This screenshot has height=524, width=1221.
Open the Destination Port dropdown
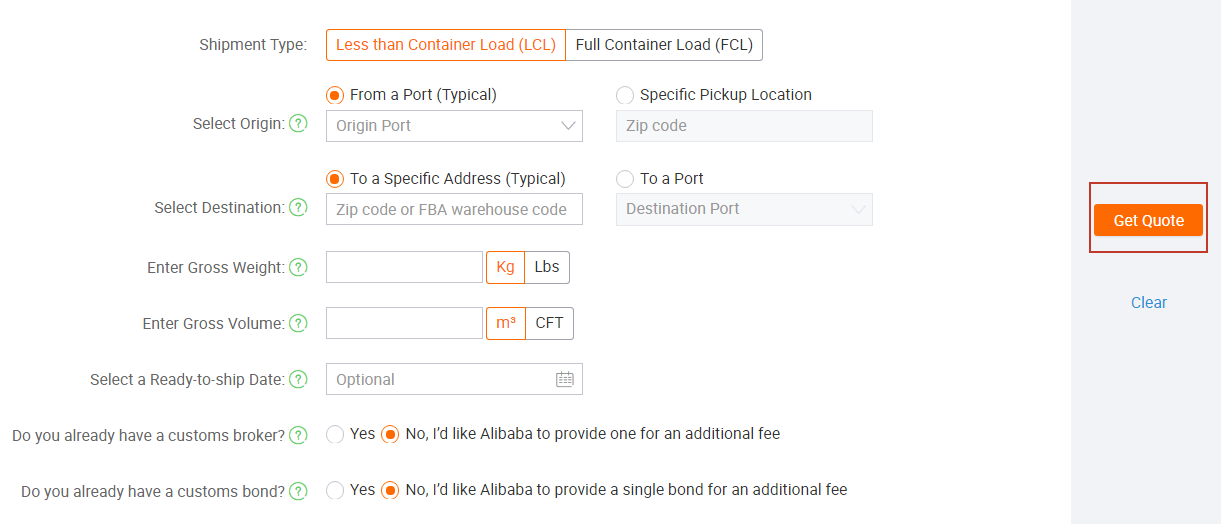[744, 209]
